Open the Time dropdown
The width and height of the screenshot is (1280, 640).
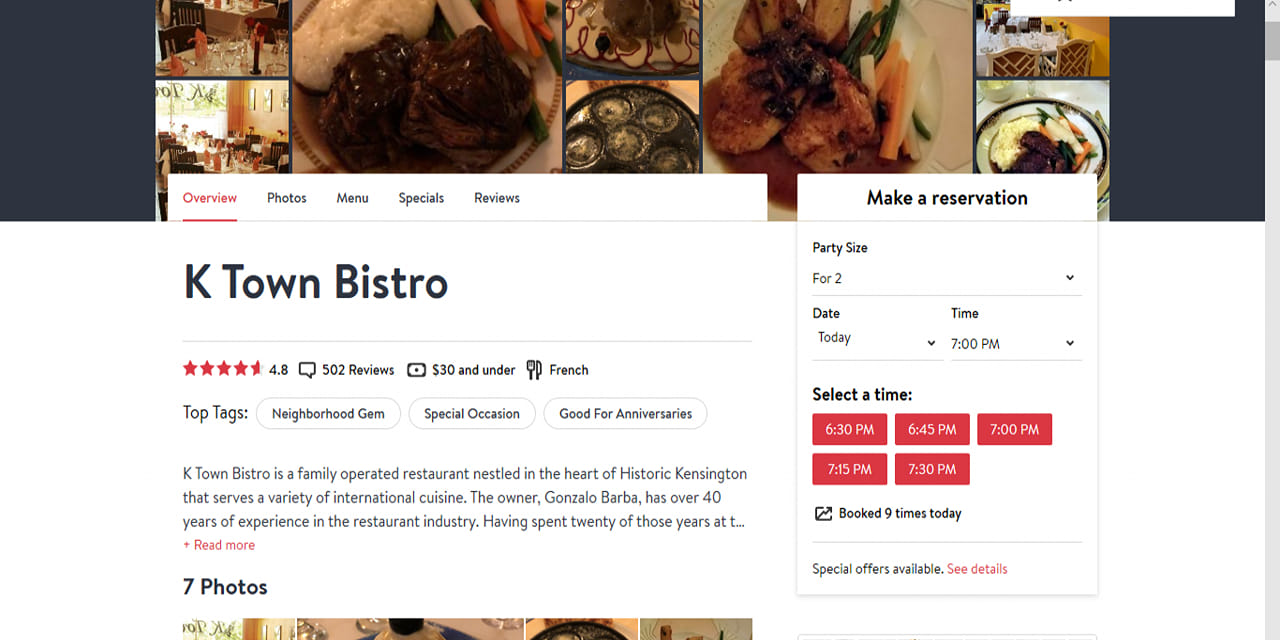click(1012, 344)
